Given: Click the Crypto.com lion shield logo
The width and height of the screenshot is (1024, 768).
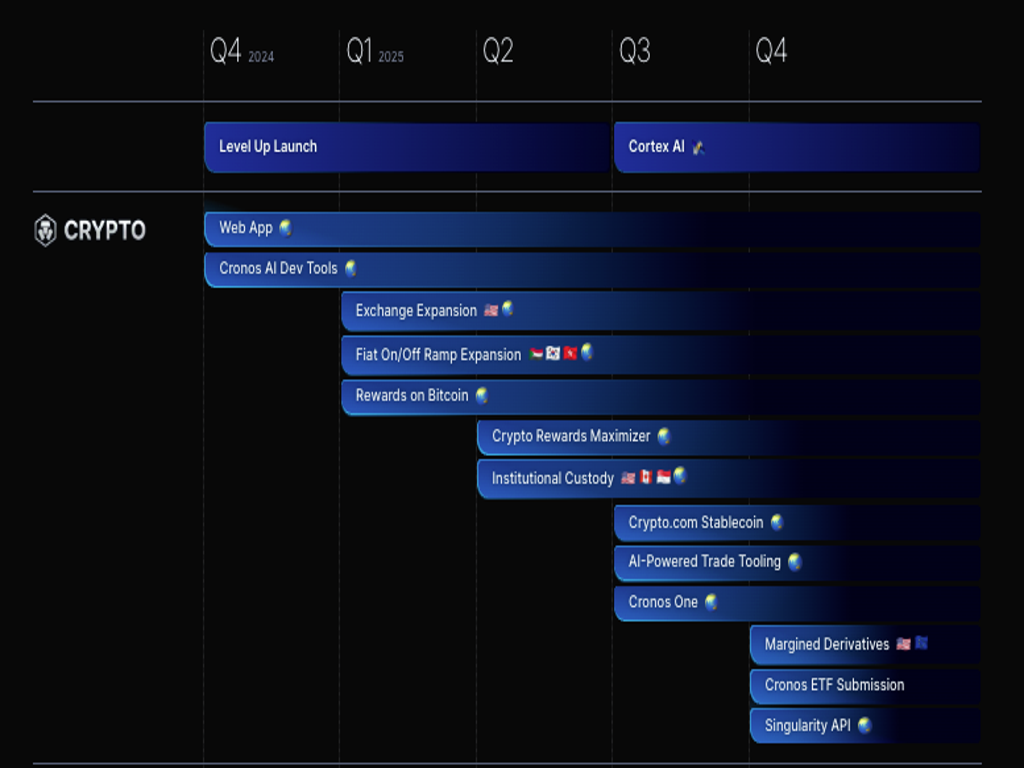Looking at the screenshot, I should [x=45, y=230].
